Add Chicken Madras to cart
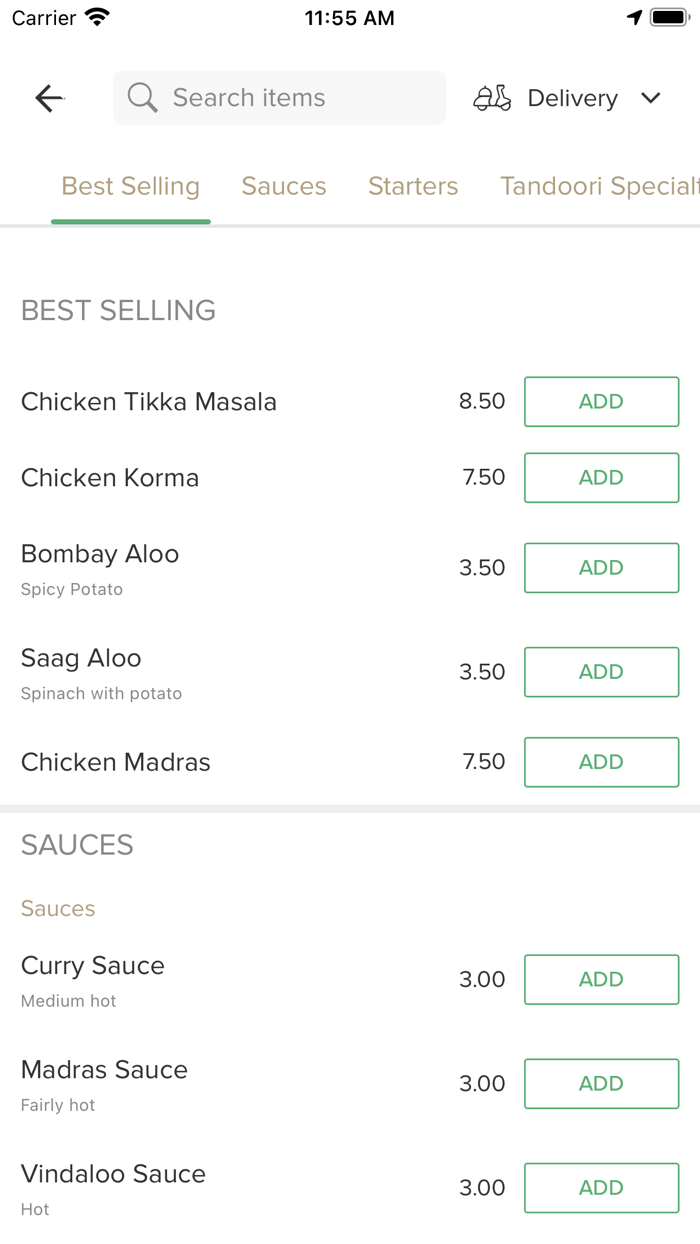This screenshot has height=1244, width=700. 601,762
